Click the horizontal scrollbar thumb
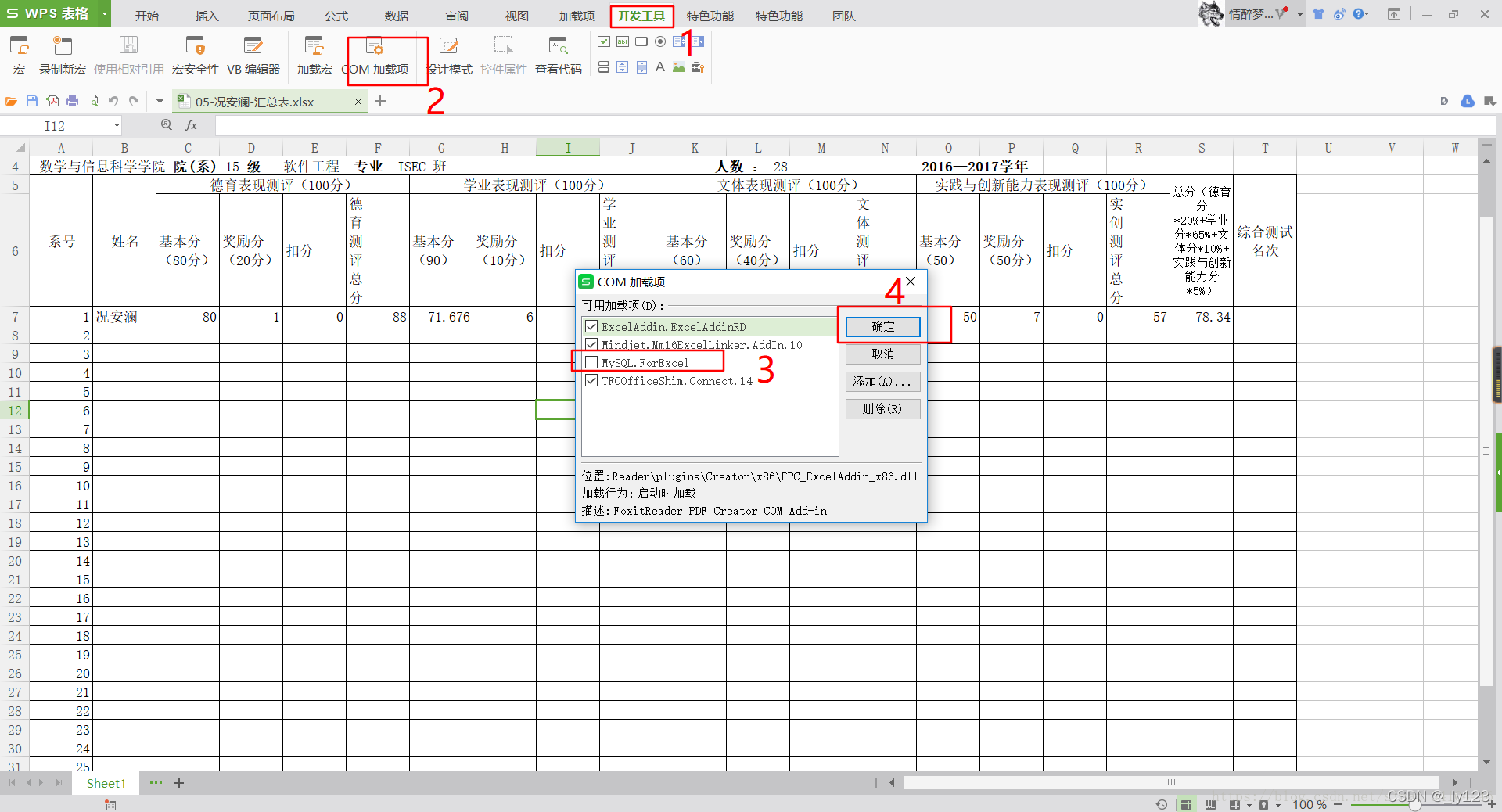The image size is (1502, 812). tap(1171, 782)
